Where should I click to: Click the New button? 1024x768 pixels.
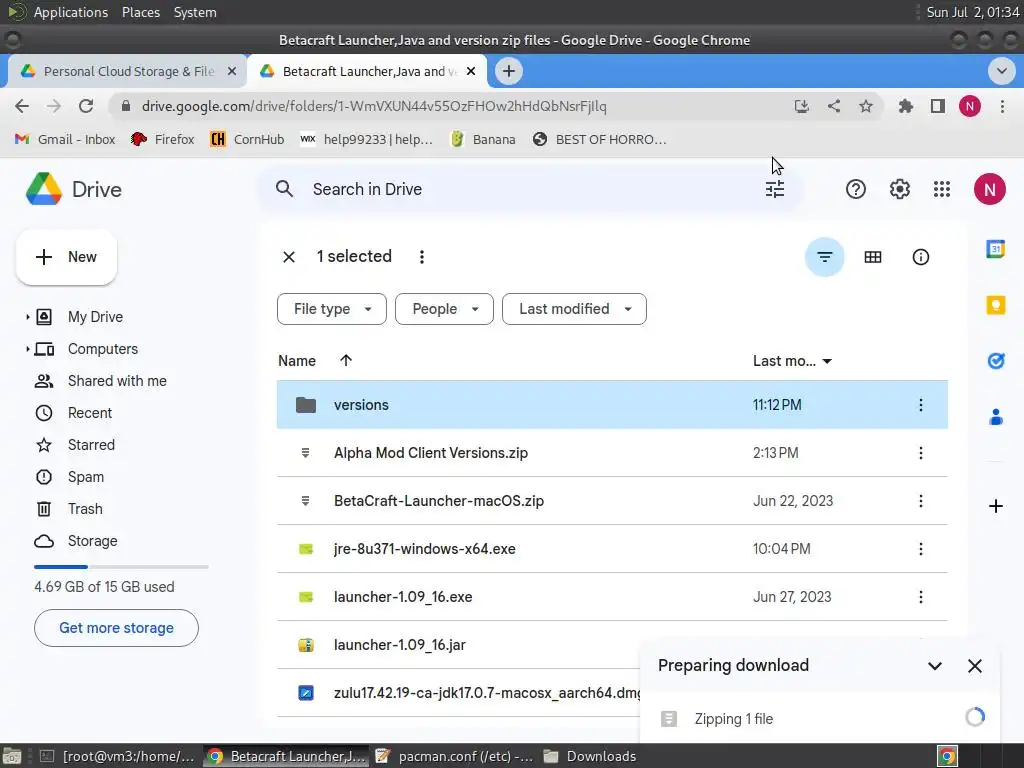click(x=66, y=257)
